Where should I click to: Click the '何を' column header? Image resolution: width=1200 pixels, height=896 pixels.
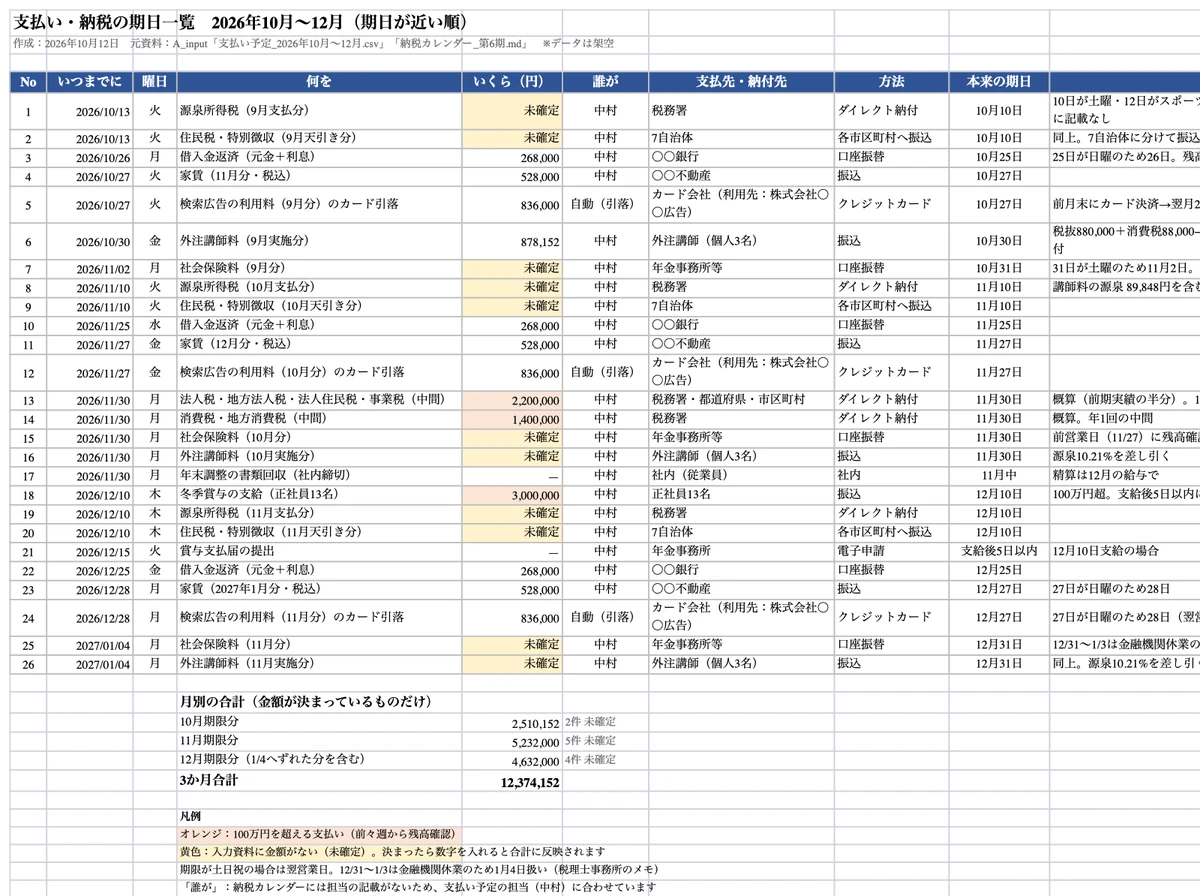coord(319,82)
